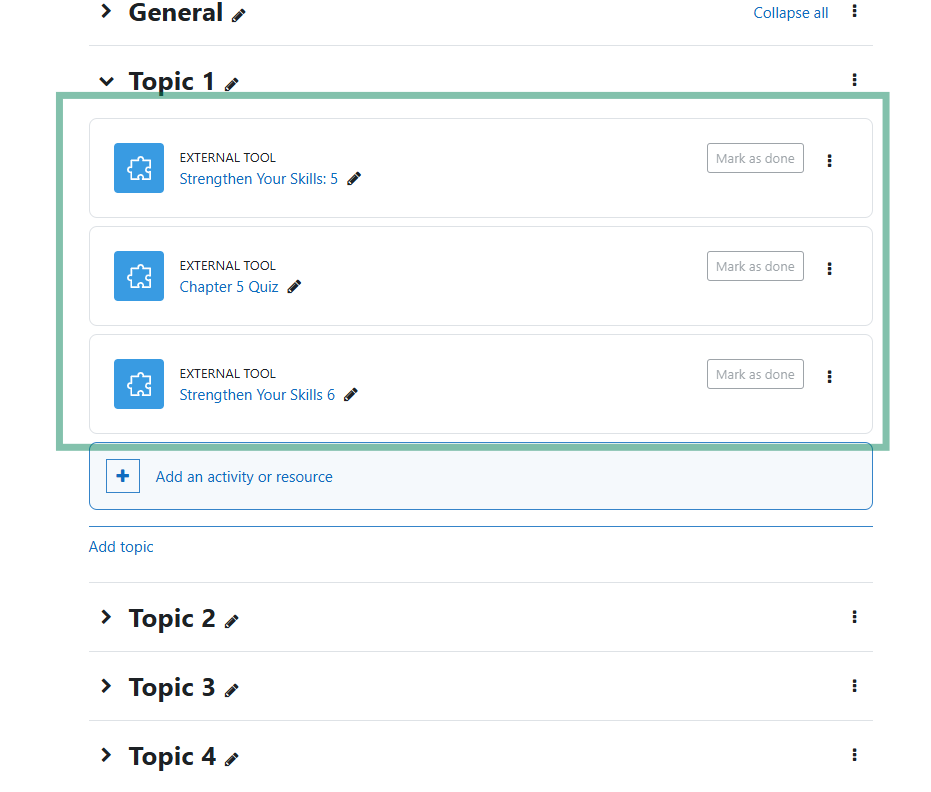Click pencil icon next to General heading
This screenshot has height=792, width=931.
click(x=238, y=16)
